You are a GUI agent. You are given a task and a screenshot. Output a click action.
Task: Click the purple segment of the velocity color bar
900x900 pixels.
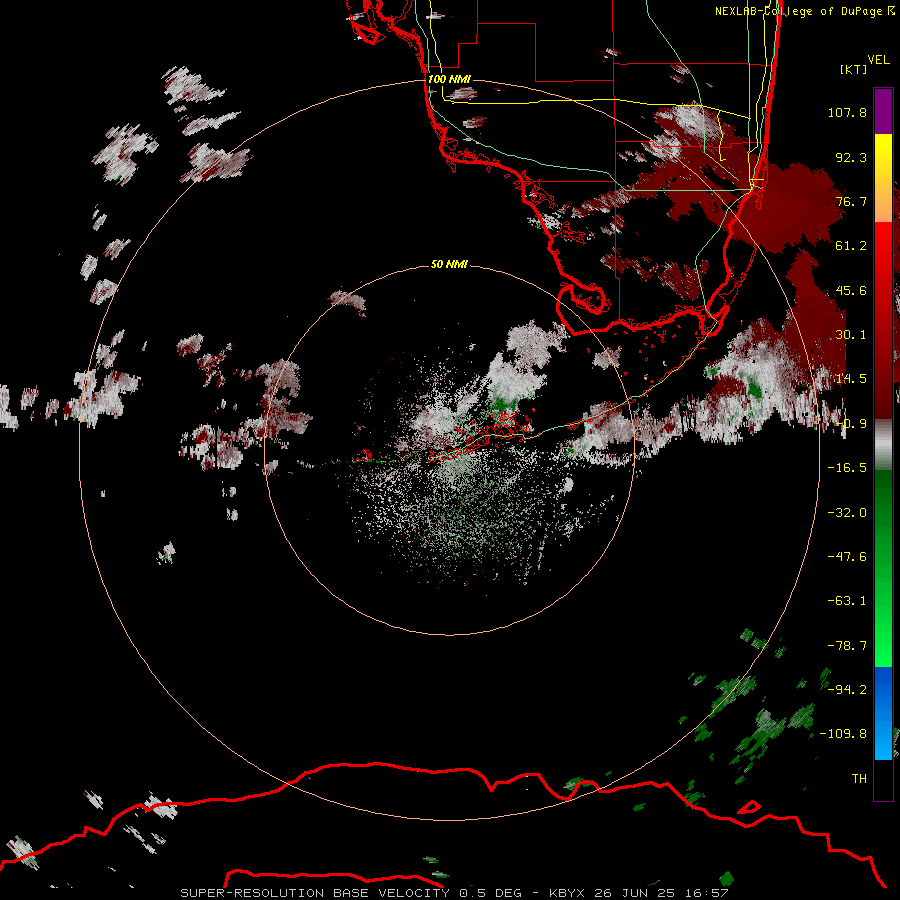883,111
